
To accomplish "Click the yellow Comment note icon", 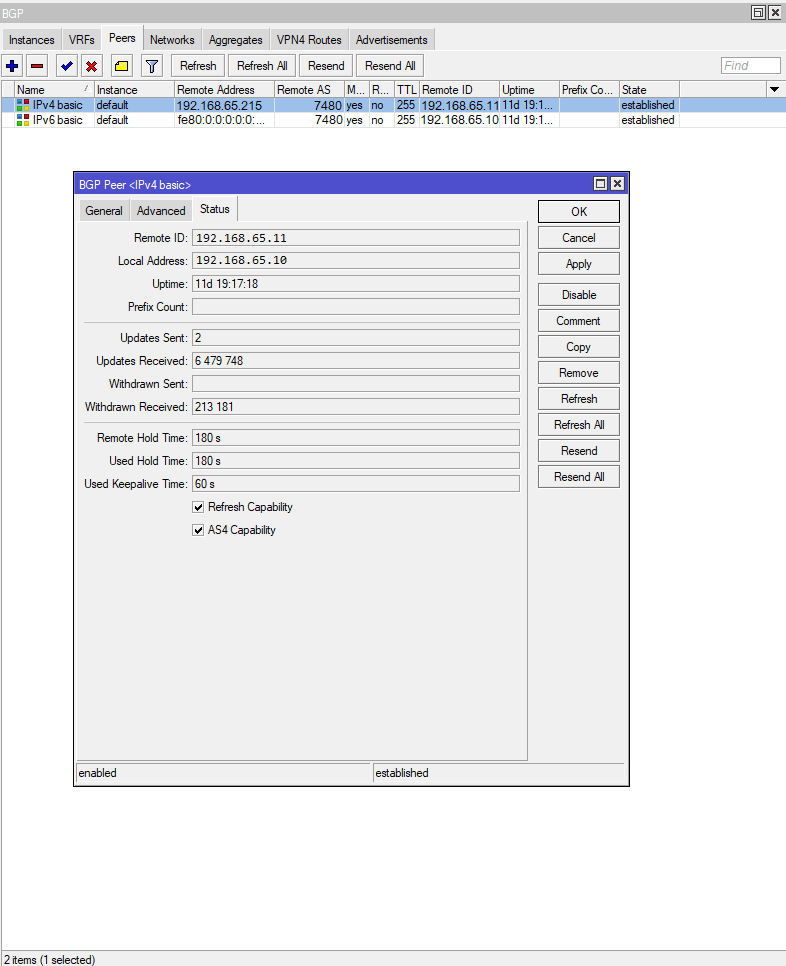I will pos(121,66).
